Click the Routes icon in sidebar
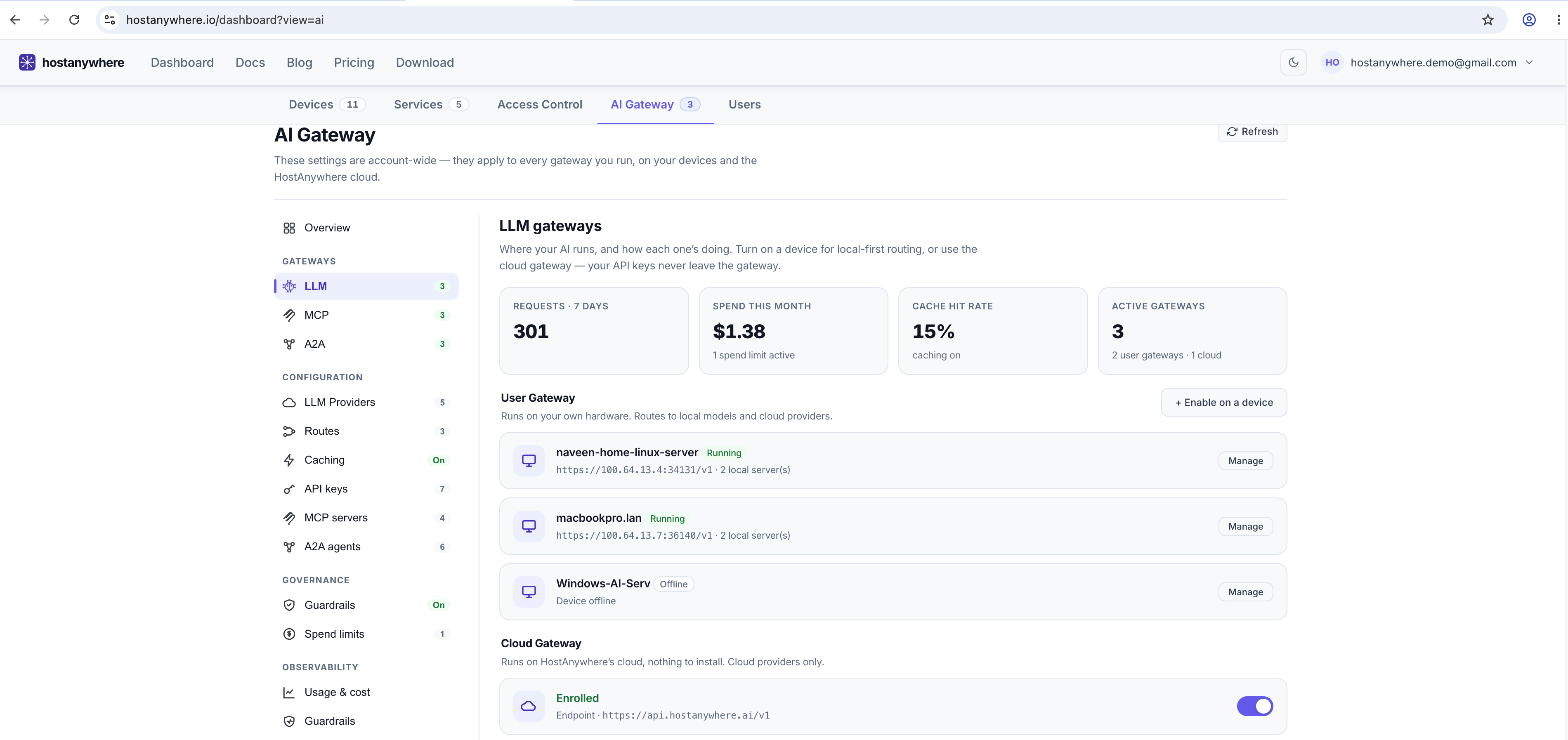The height and width of the screenshot is (740, 1568). (289, 431)
